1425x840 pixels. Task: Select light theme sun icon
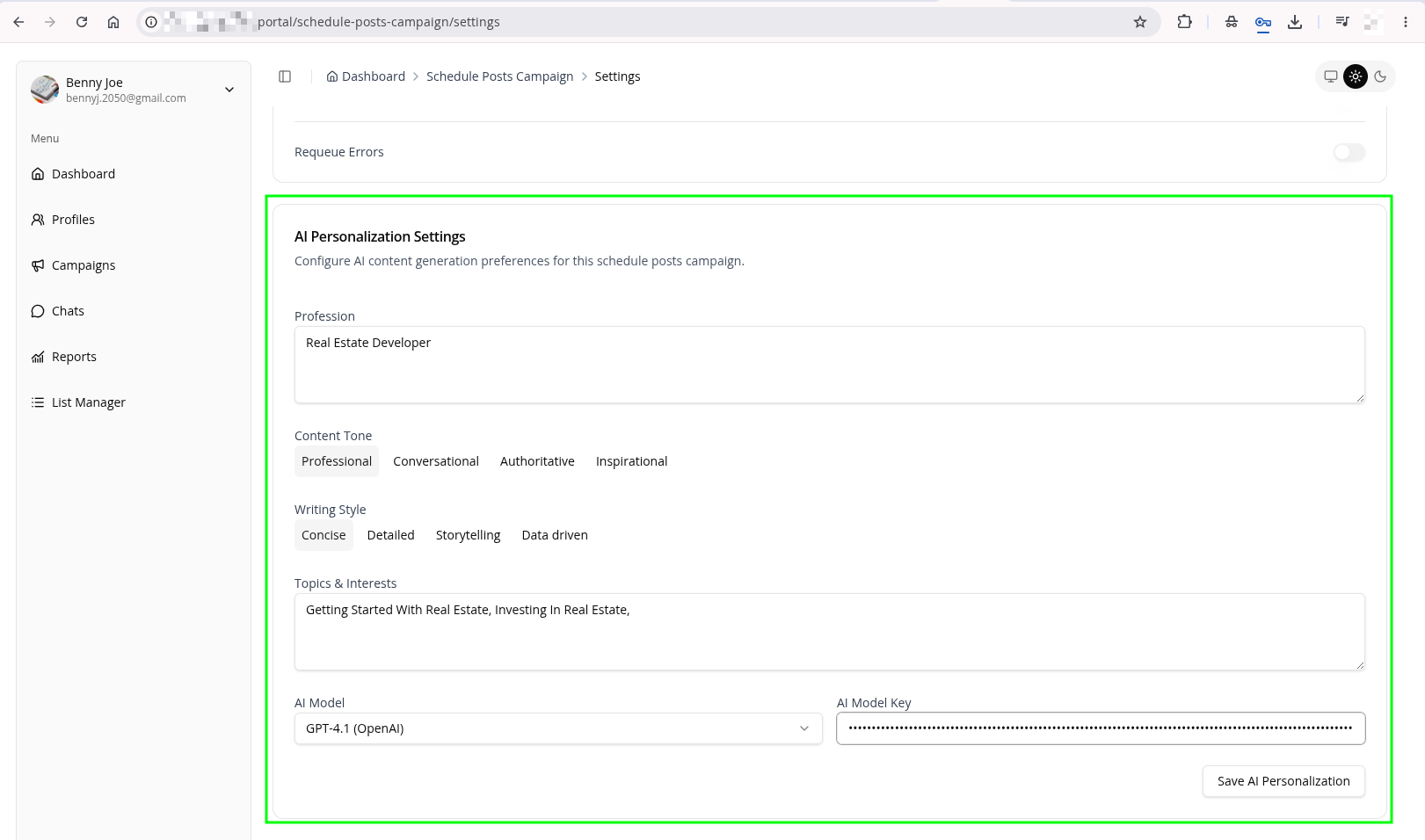pyautogui.click(x=1356, y=76)
